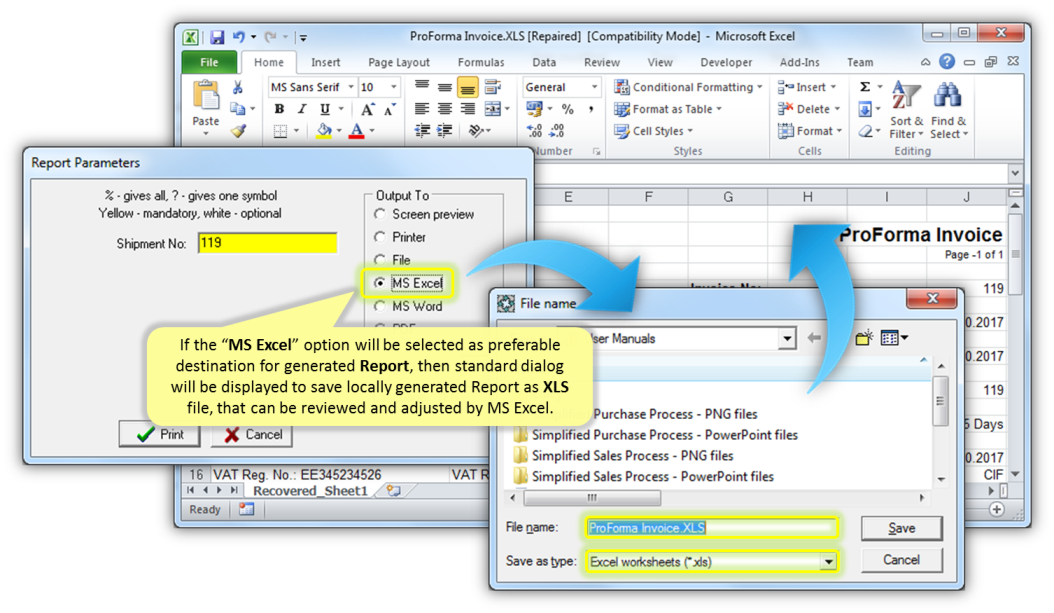
Task: Click Merge & Center icon
Action: pyautogui.click(x=493, y=109)
